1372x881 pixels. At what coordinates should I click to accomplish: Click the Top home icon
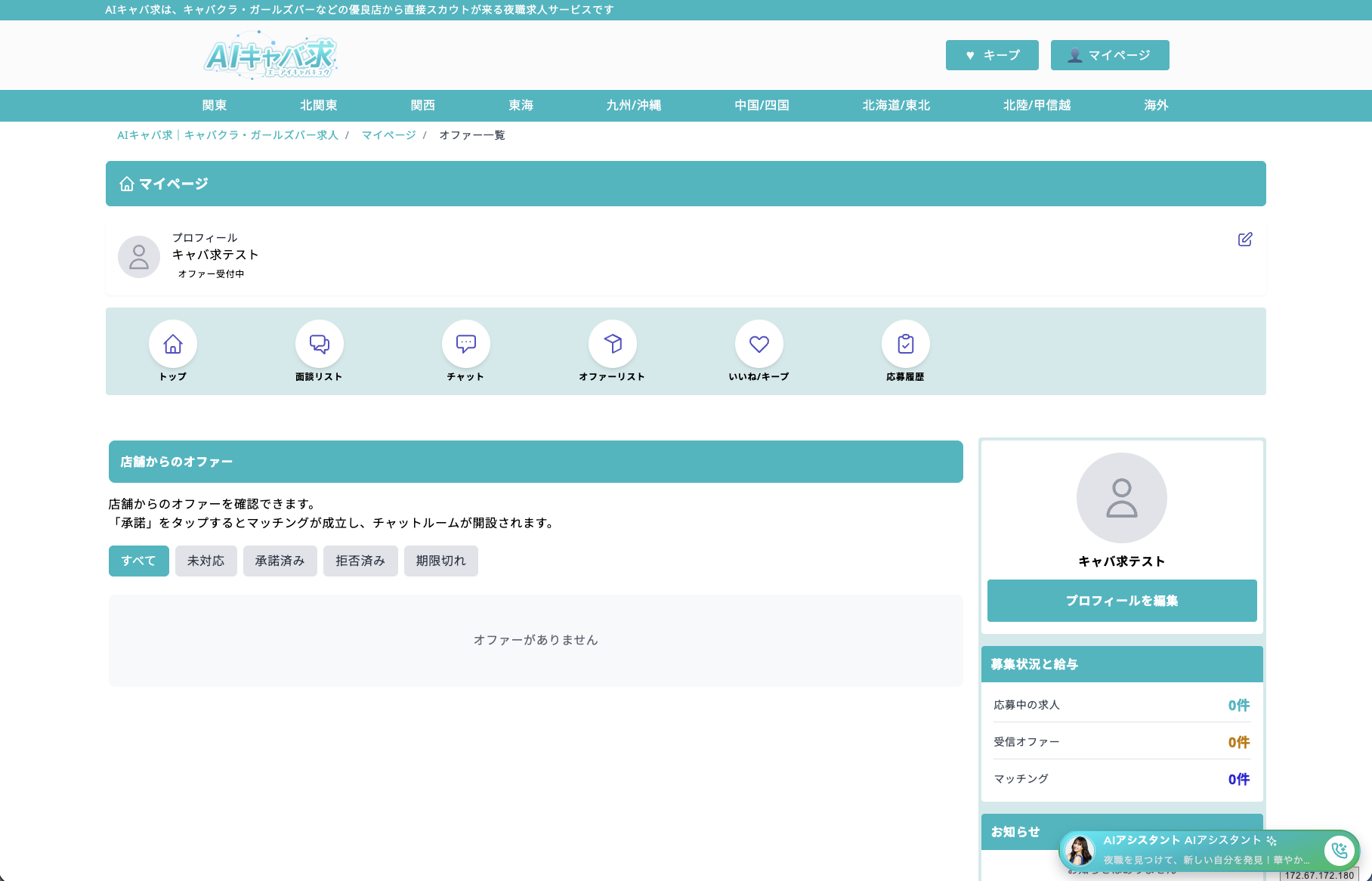[173, 344]
